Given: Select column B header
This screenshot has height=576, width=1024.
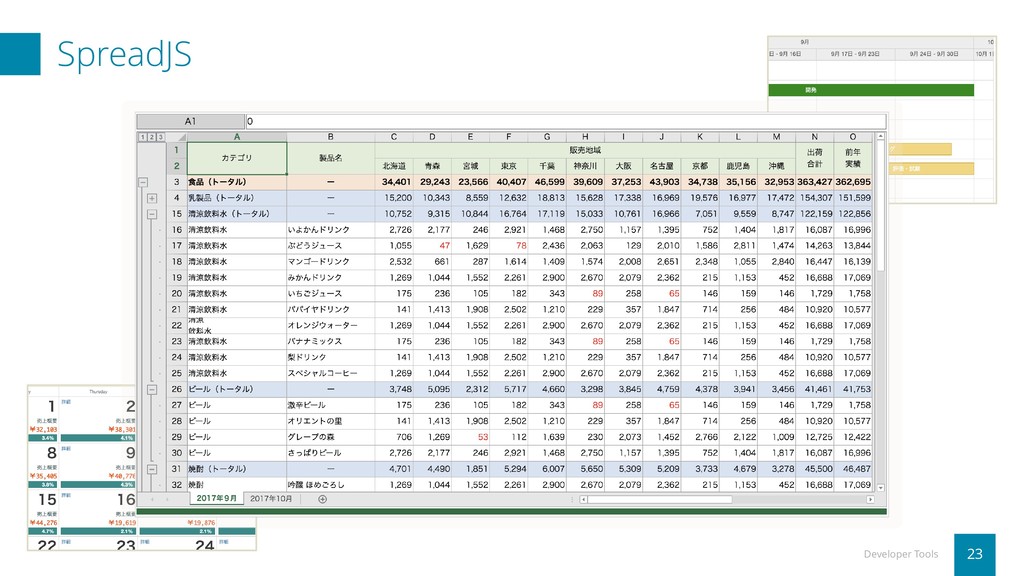Looking at the screenshot, I should coord(330,137).
